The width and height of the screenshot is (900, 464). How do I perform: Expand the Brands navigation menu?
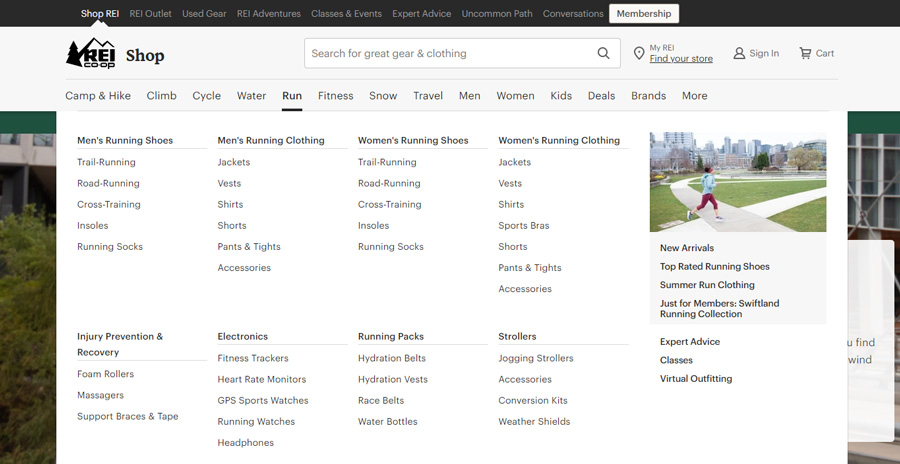pos(649,96)
